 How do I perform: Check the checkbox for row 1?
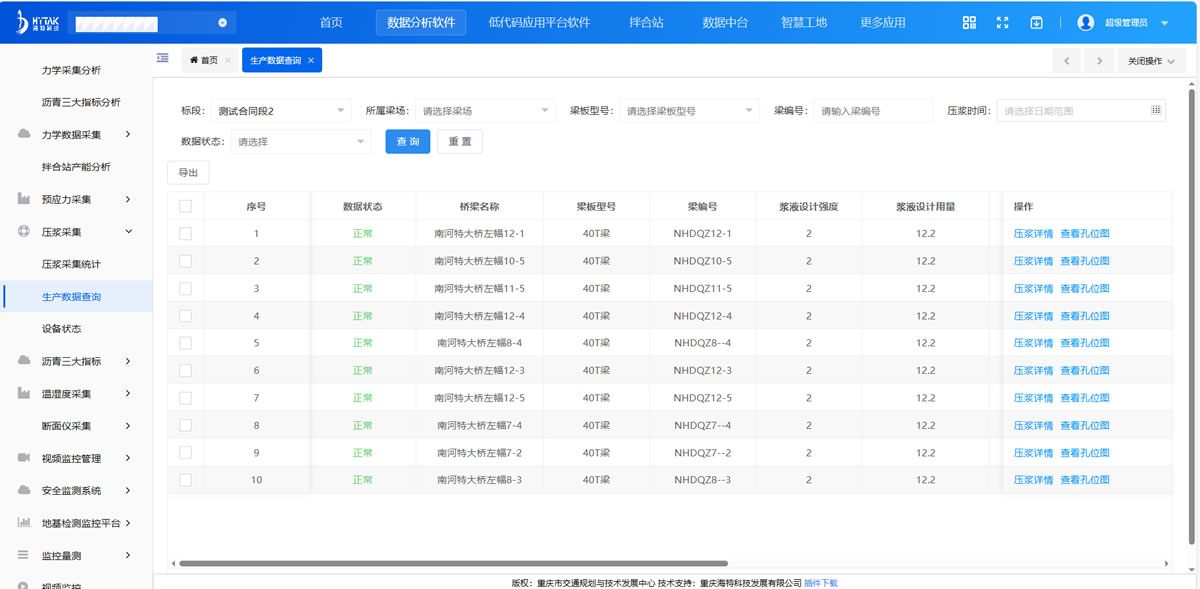pyautogui.click(x=185, y=233)
